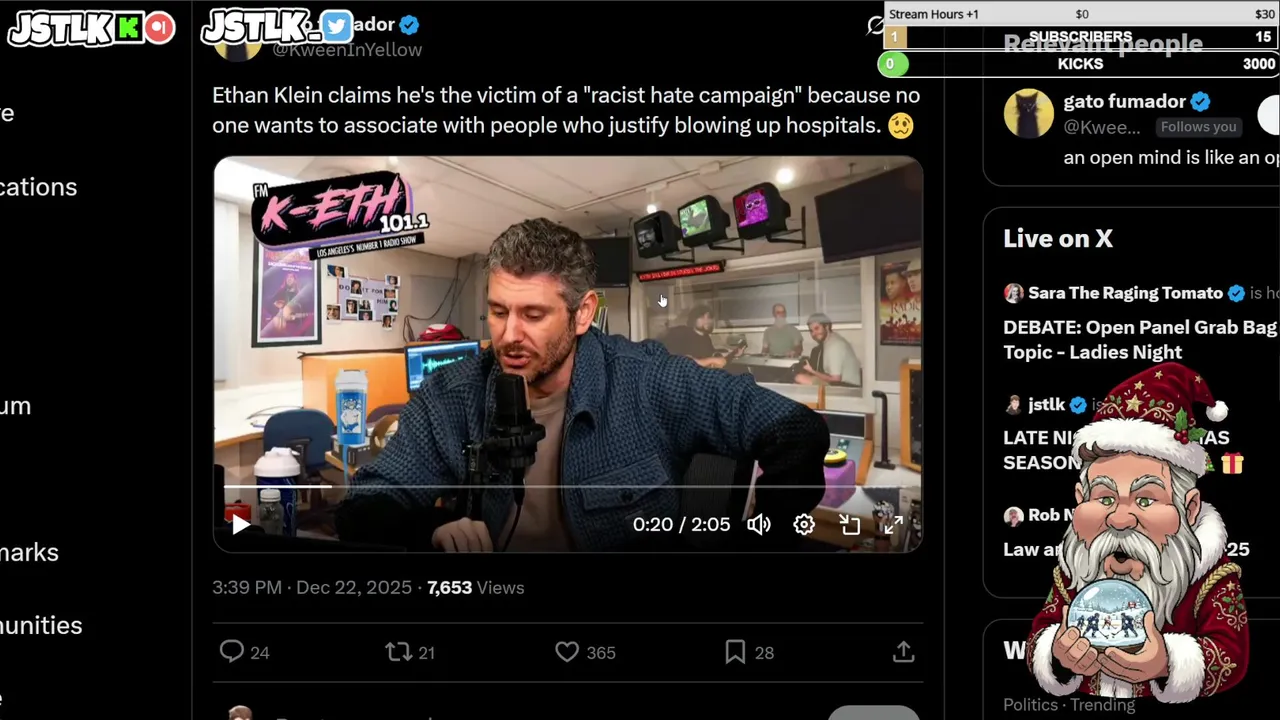The image size is (1280, 720).
Task: Join Sara The Raging Tomato debate space
Action: coord(1141,322)
